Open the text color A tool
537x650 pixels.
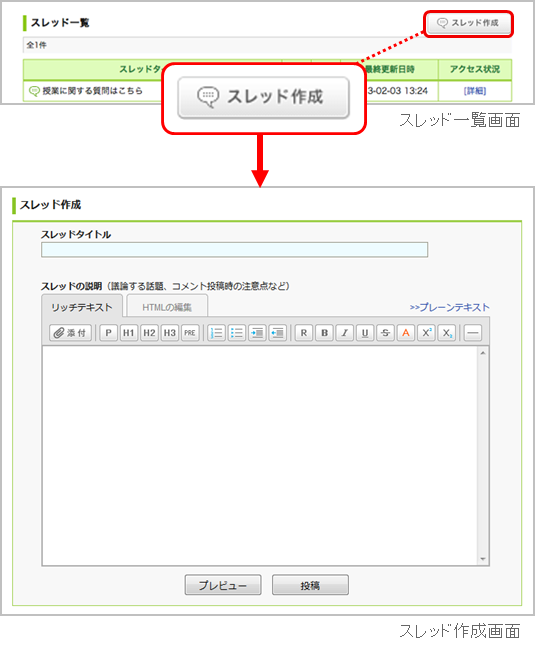coord(406,333)
